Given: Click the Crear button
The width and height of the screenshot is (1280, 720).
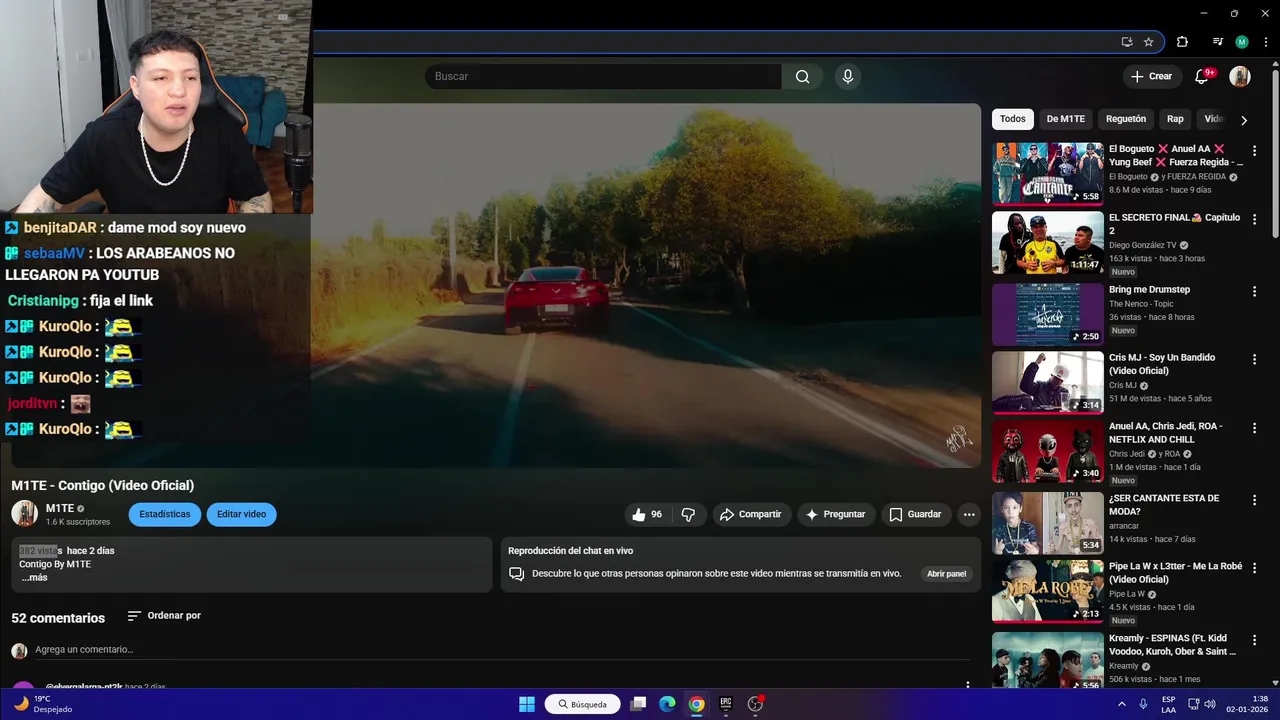Looking at the screenshot, I should coord(1151,76).
